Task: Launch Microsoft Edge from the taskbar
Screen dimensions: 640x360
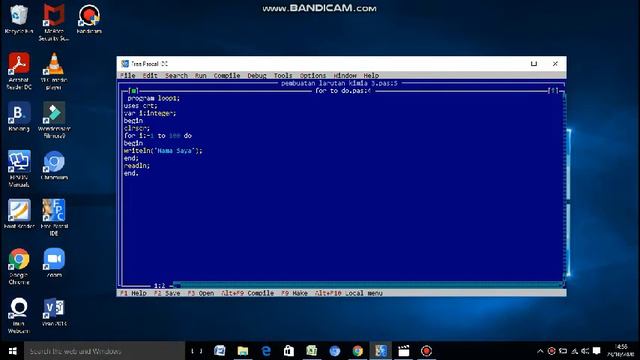Action: point(266,351)
